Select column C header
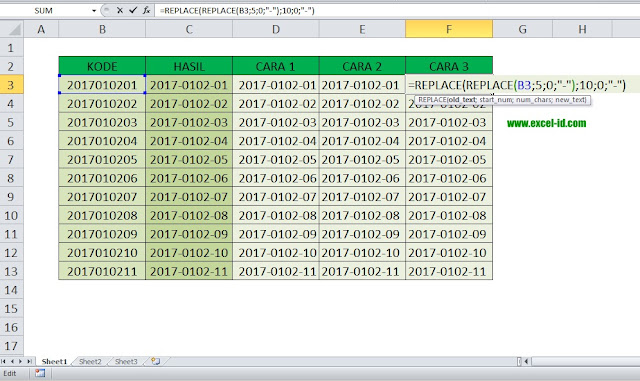The height and width of the screenshot is (381, 640). [189, 29]
